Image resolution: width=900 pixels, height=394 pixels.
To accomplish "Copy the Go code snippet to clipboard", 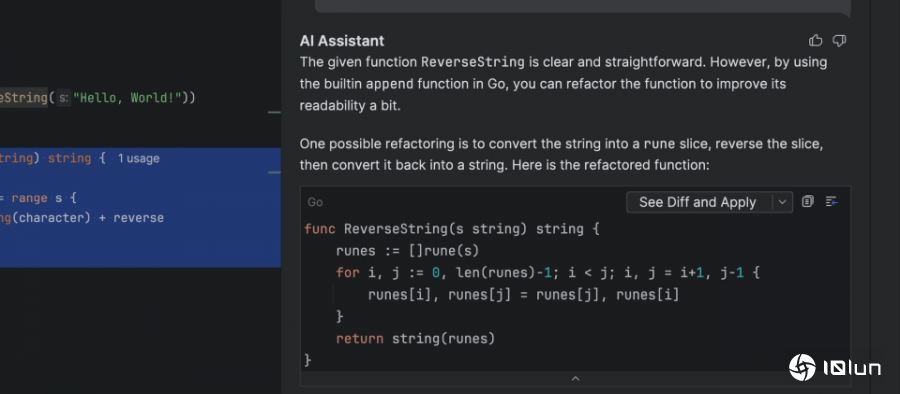I will (808, 202).
